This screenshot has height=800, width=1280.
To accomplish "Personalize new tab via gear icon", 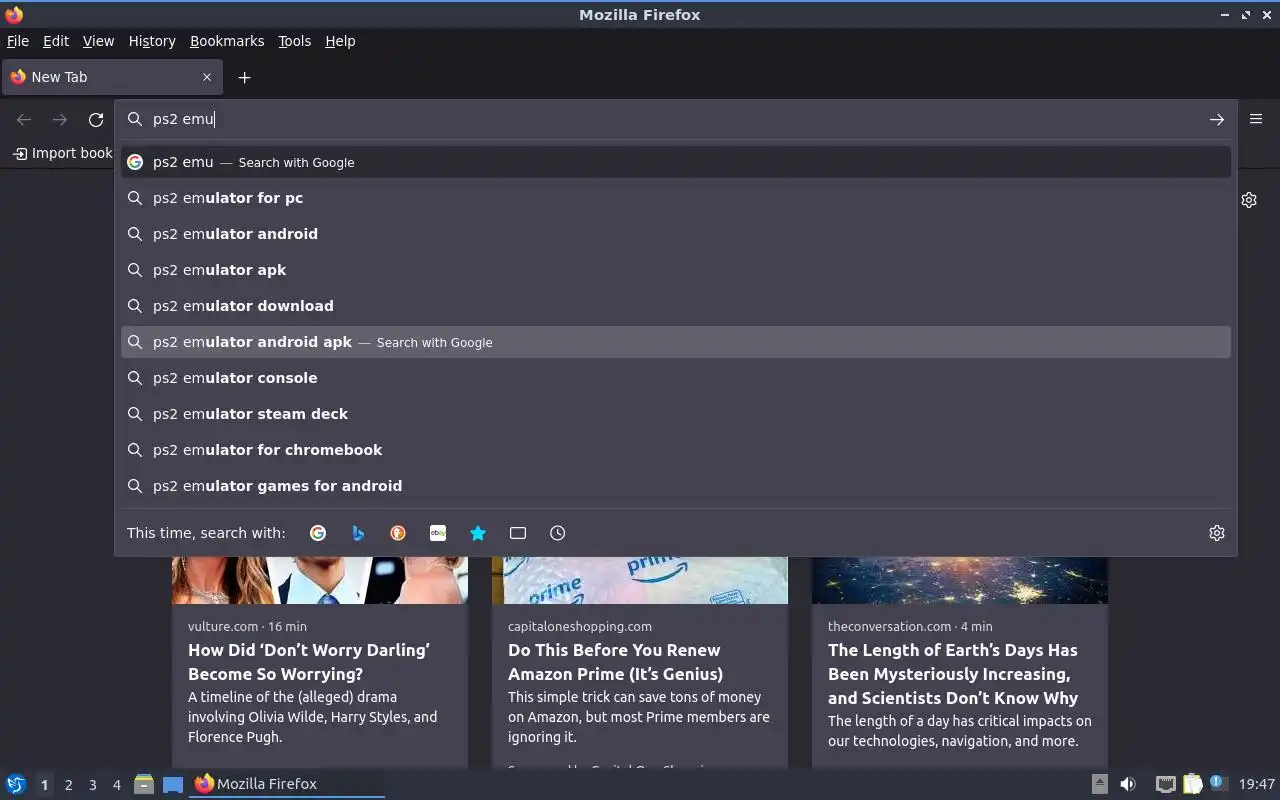I will click(1249, 200).
